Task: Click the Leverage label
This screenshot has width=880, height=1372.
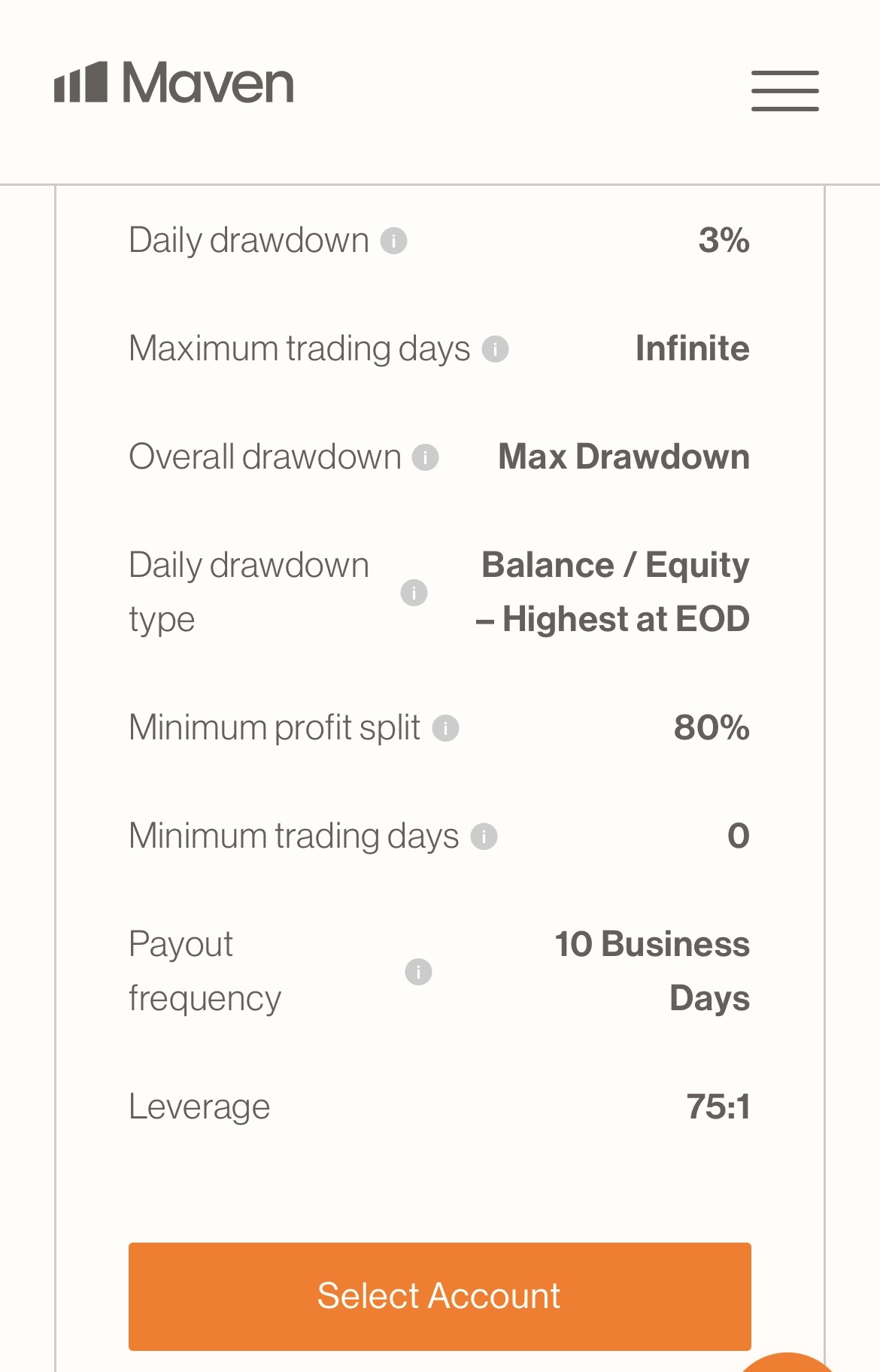Action: pos(199,1107)
